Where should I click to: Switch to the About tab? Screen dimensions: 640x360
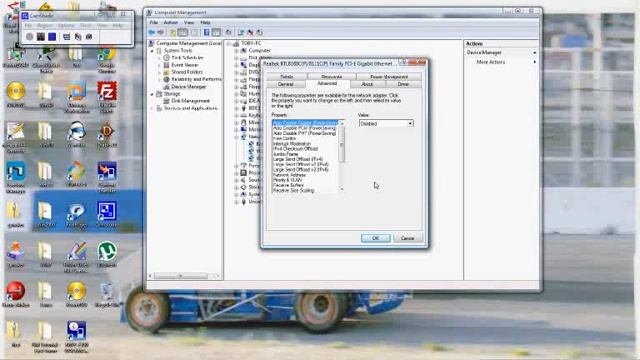pos(367,84)
